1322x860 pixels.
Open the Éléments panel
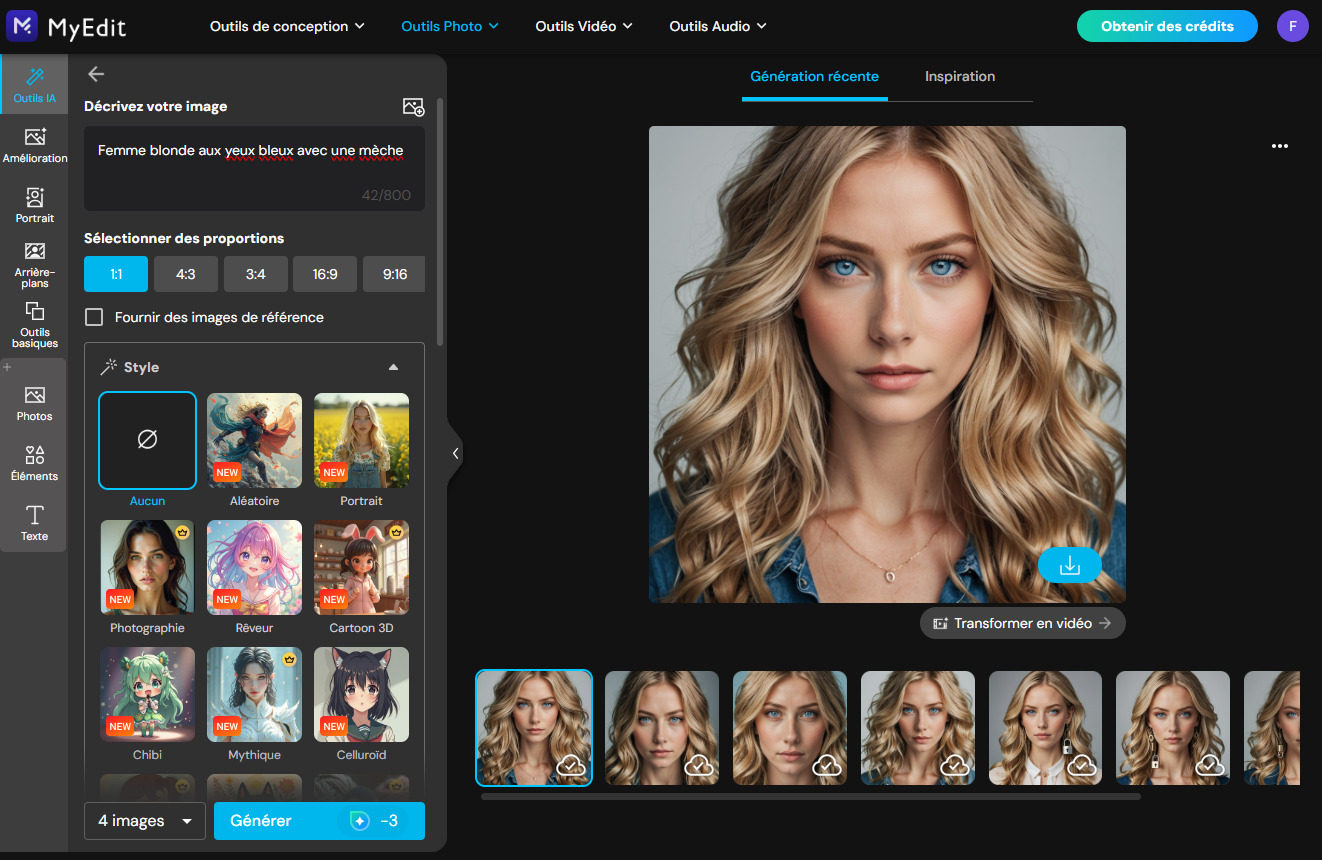35,463
